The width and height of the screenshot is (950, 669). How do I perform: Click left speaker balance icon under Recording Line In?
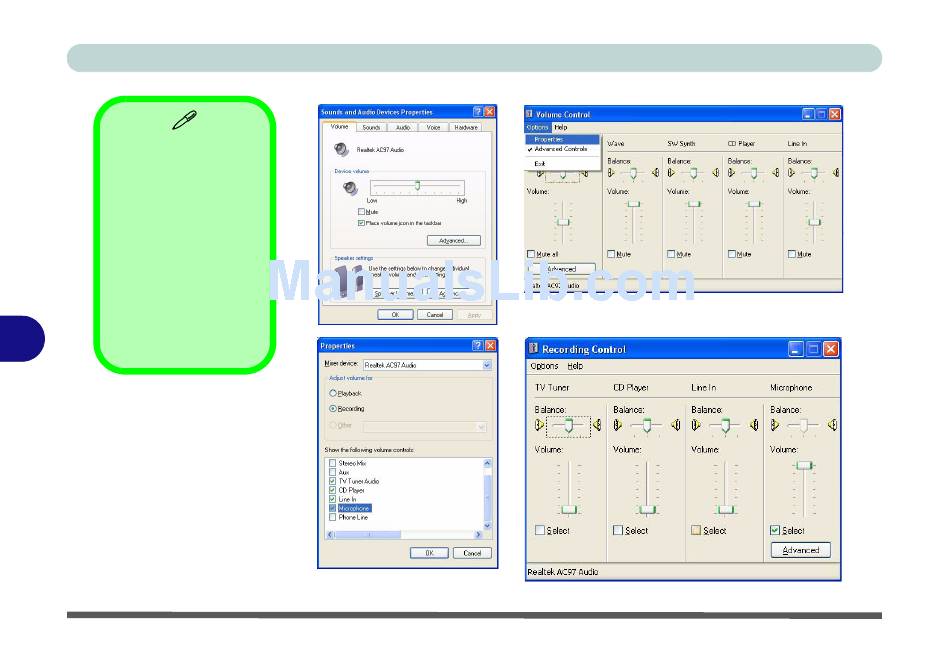(x=697, y=425)
